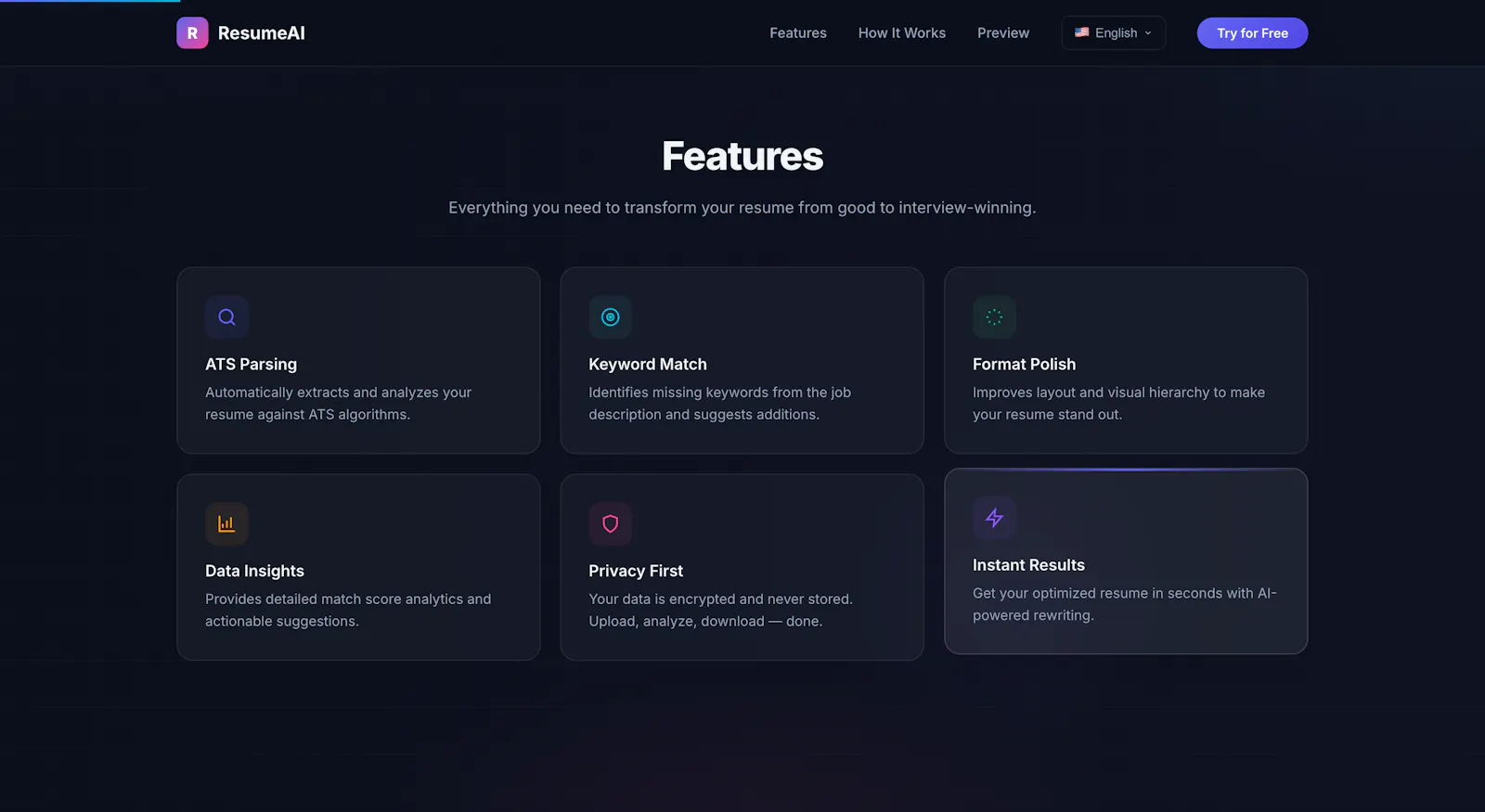
Task: Click the US flag icon in the language selector
Action: [1082, 32]
